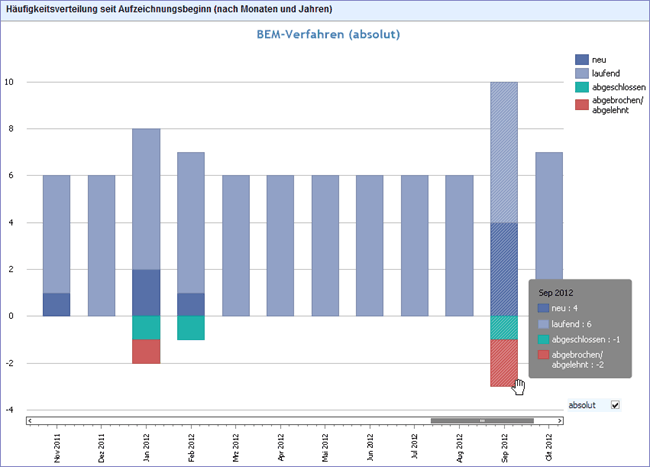Viewport: 650px width, 467px height.
Task: Select the Mrz 2012 laufend bar
Action: (236, 245)
